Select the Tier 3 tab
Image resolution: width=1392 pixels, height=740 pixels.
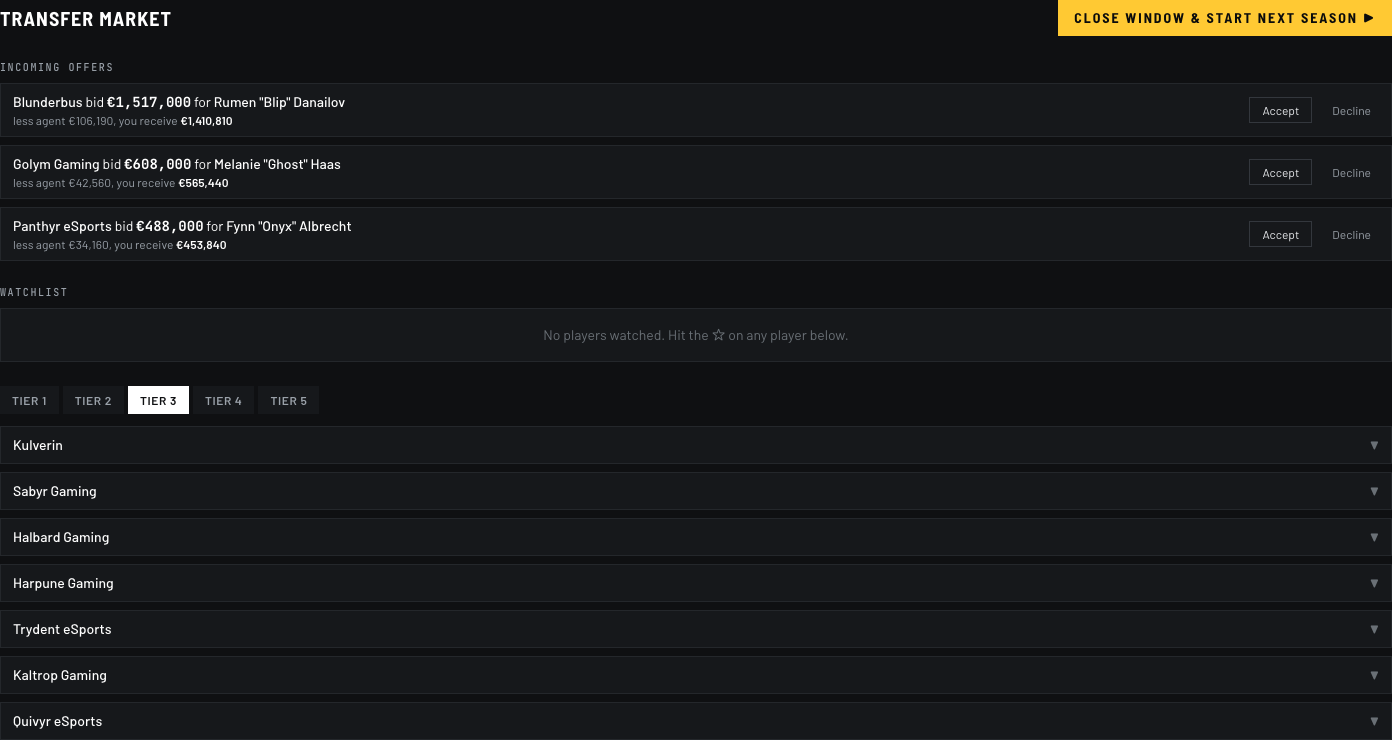[x=158, y=401]
